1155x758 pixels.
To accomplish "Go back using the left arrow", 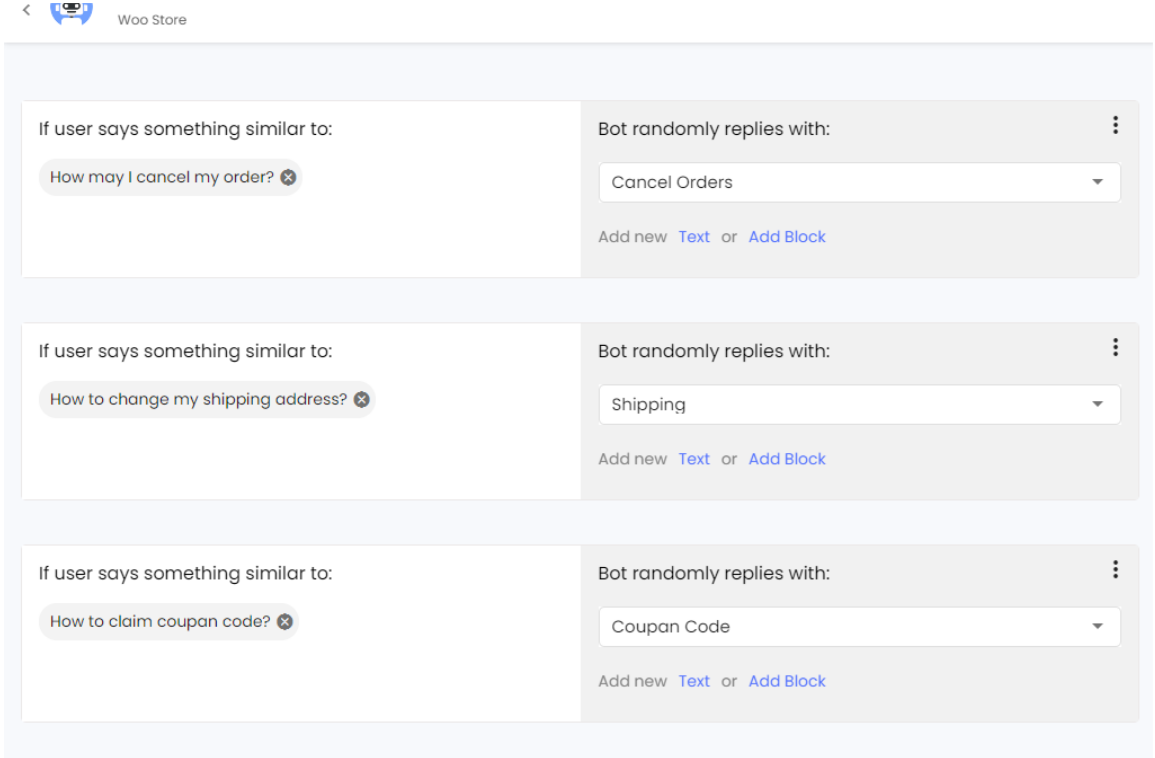I will pos(27,10).
